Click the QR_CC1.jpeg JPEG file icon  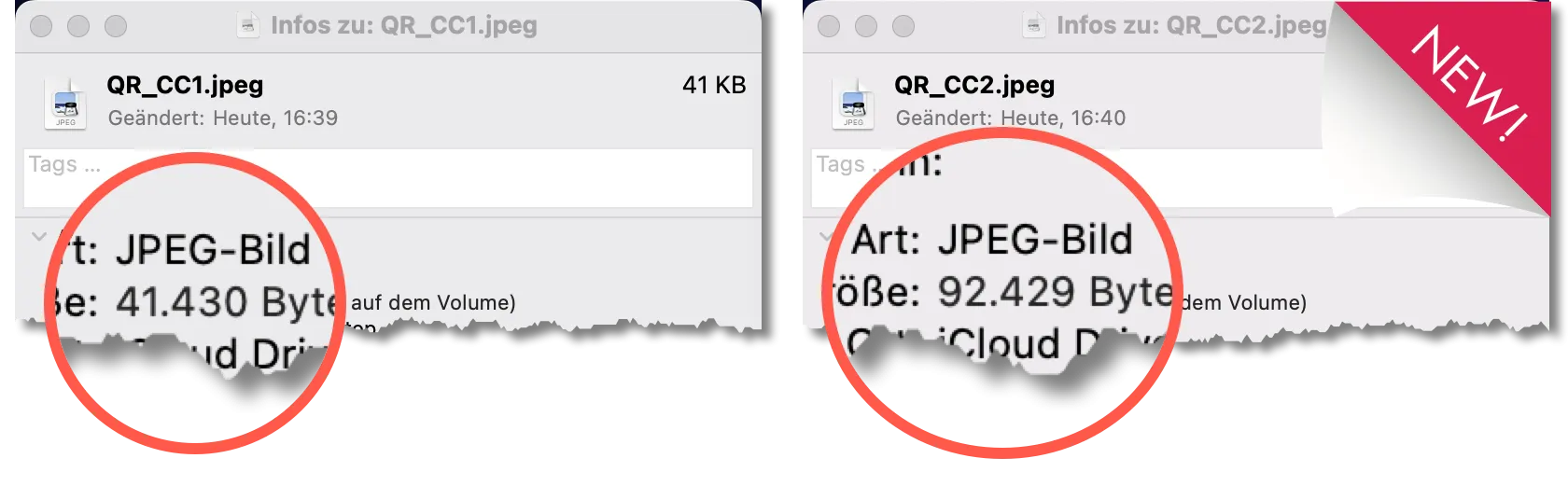[65, 104]
